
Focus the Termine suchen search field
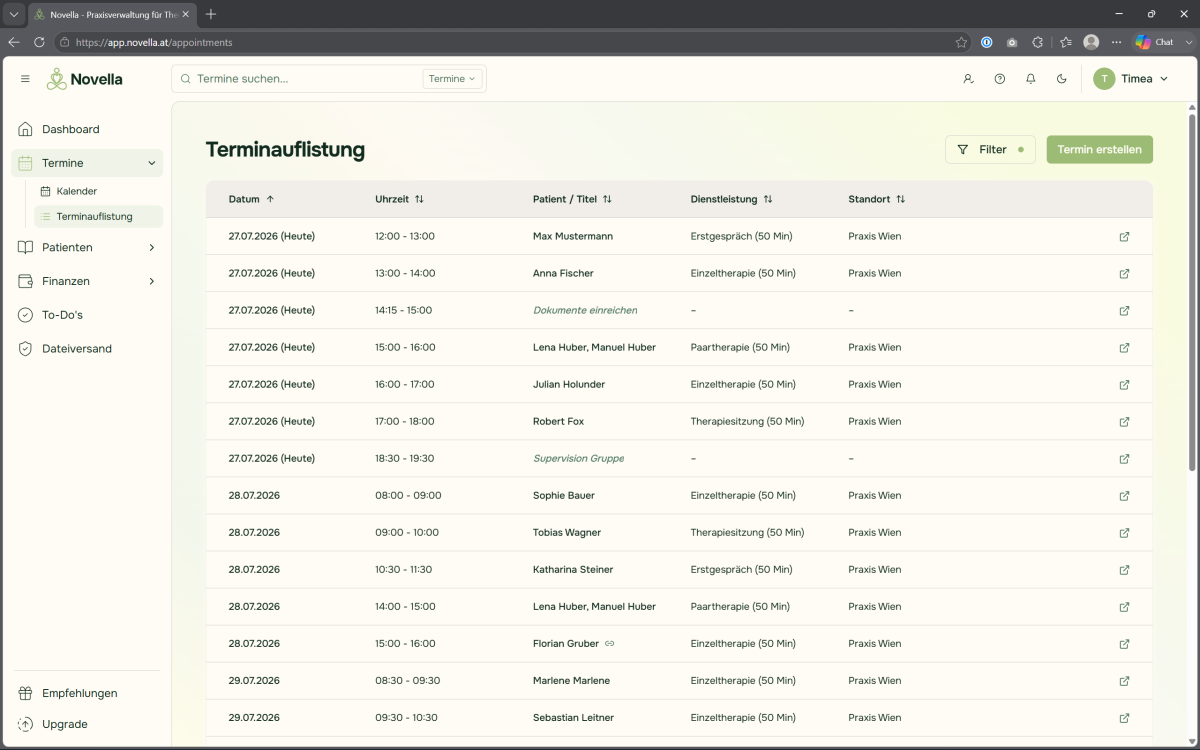(300, 79)
